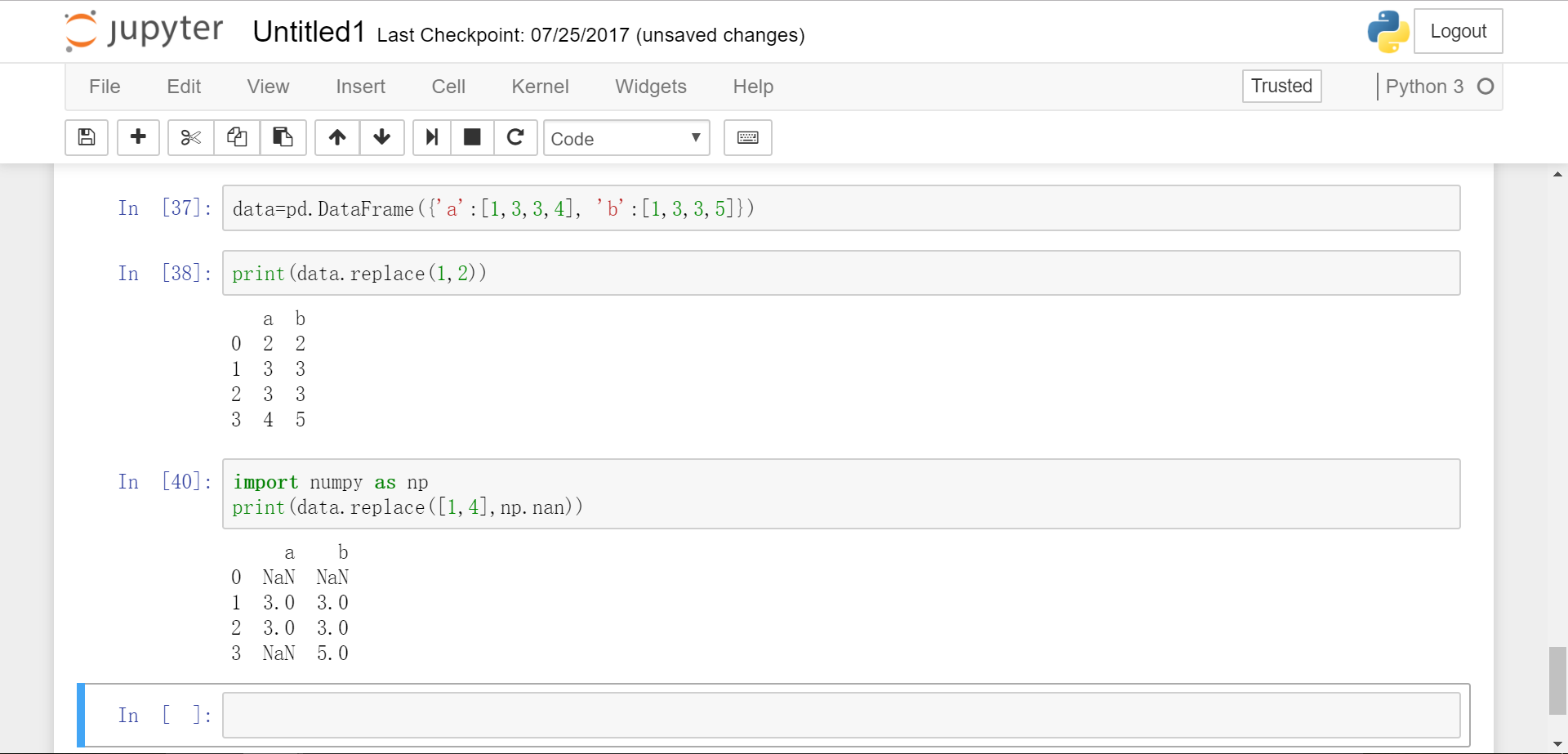The height and width of the screenshot is (754, 1568).
Task: Toggle the Trusted notebook button
Action: click(1281, 86)
